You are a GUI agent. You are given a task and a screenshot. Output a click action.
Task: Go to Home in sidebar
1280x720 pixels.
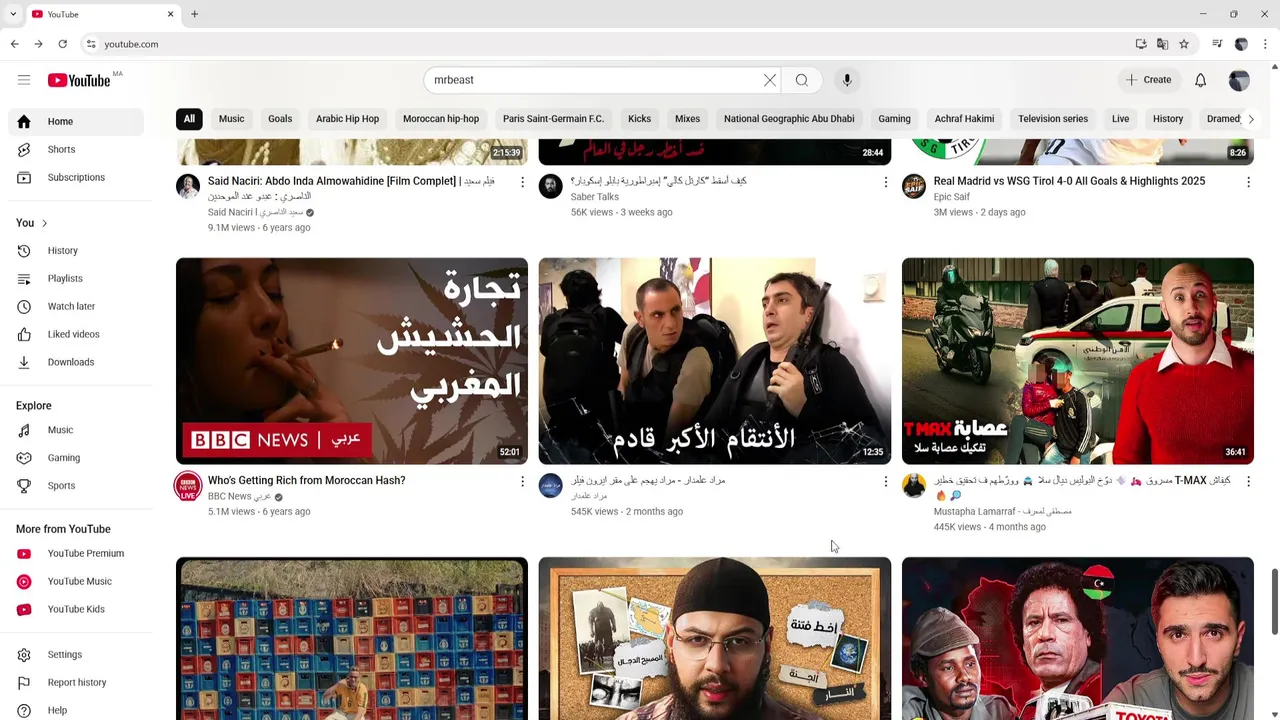[x=76, y=121]
